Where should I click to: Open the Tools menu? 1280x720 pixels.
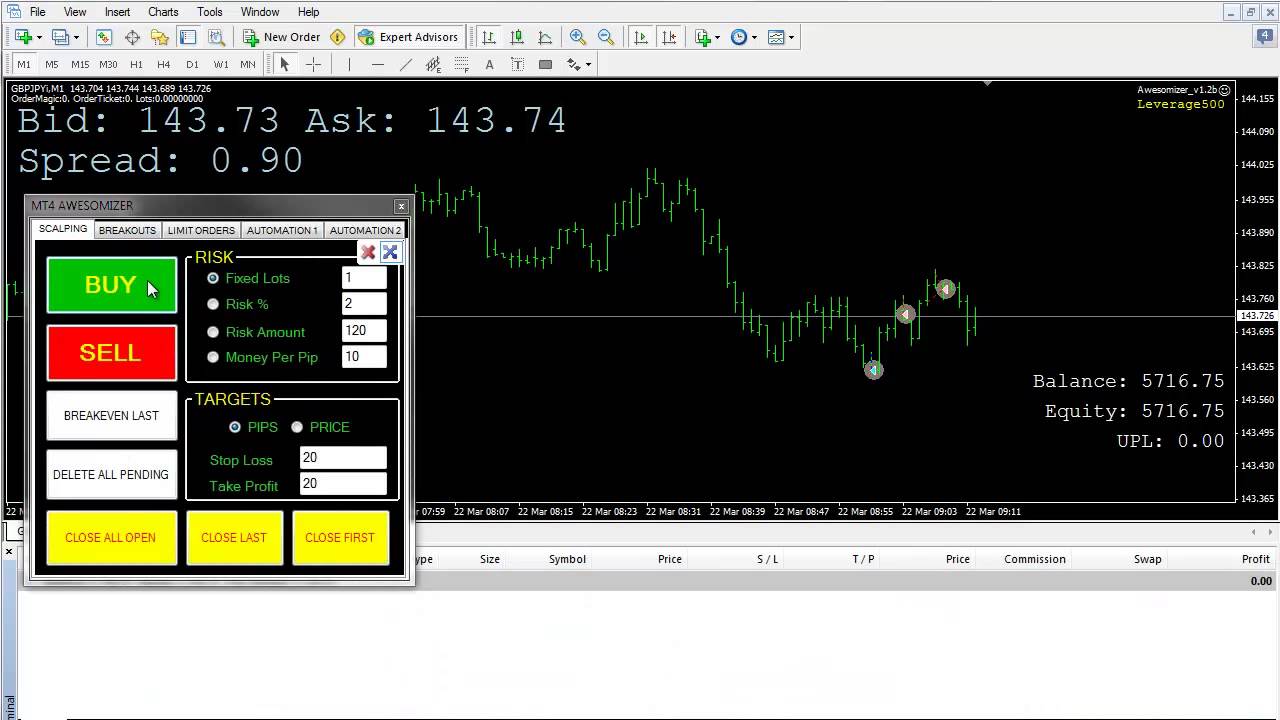coord(210,12)
